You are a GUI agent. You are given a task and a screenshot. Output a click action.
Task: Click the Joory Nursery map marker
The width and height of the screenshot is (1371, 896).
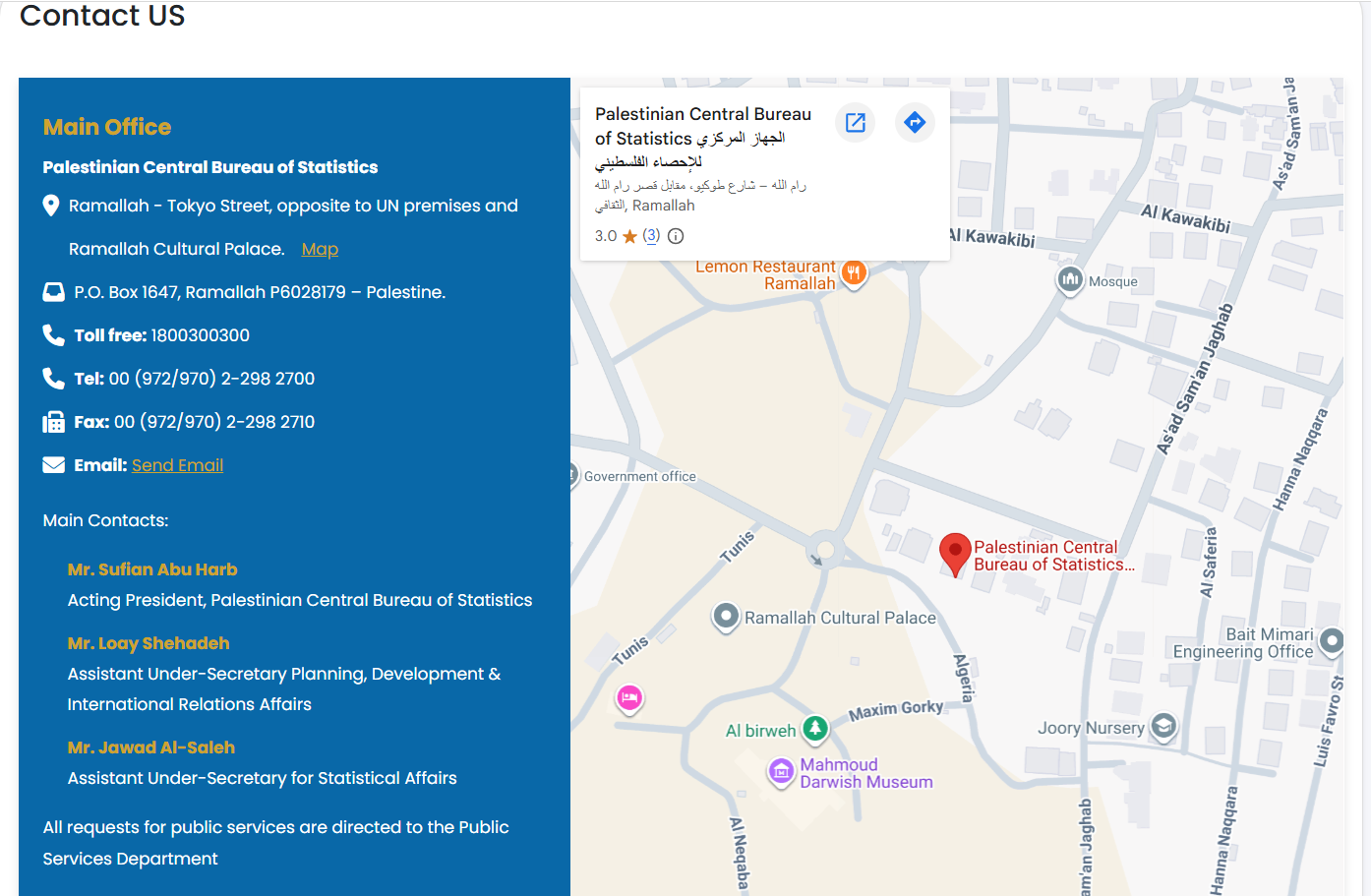(x=1163, y=727)
